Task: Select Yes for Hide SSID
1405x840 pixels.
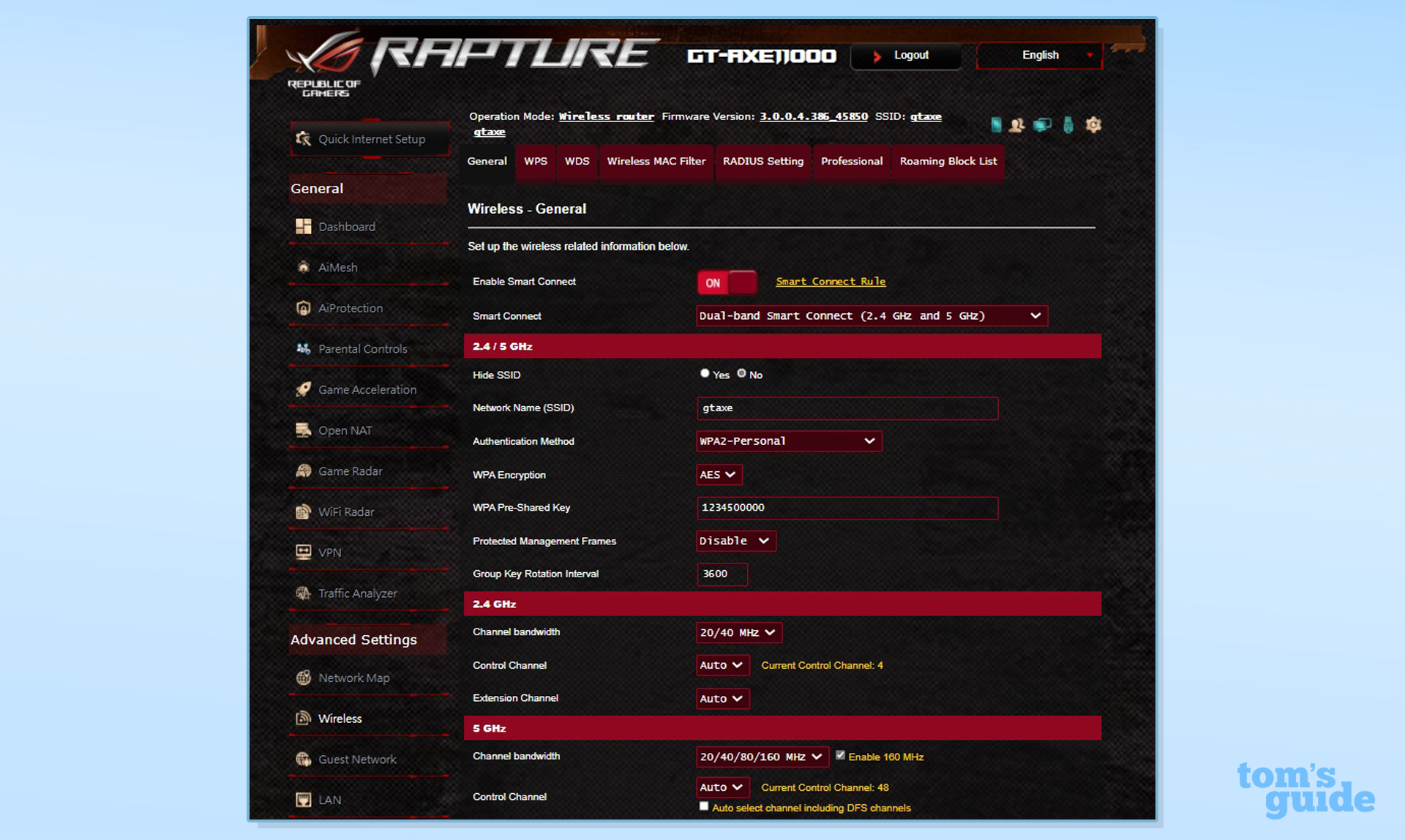Action: (705, 373)
